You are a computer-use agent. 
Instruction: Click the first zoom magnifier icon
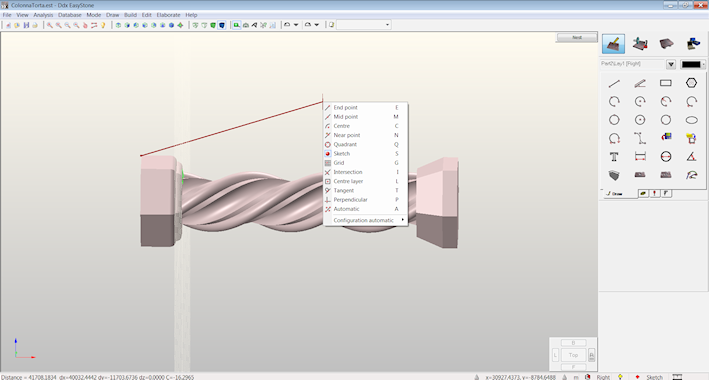coord(50,25)
